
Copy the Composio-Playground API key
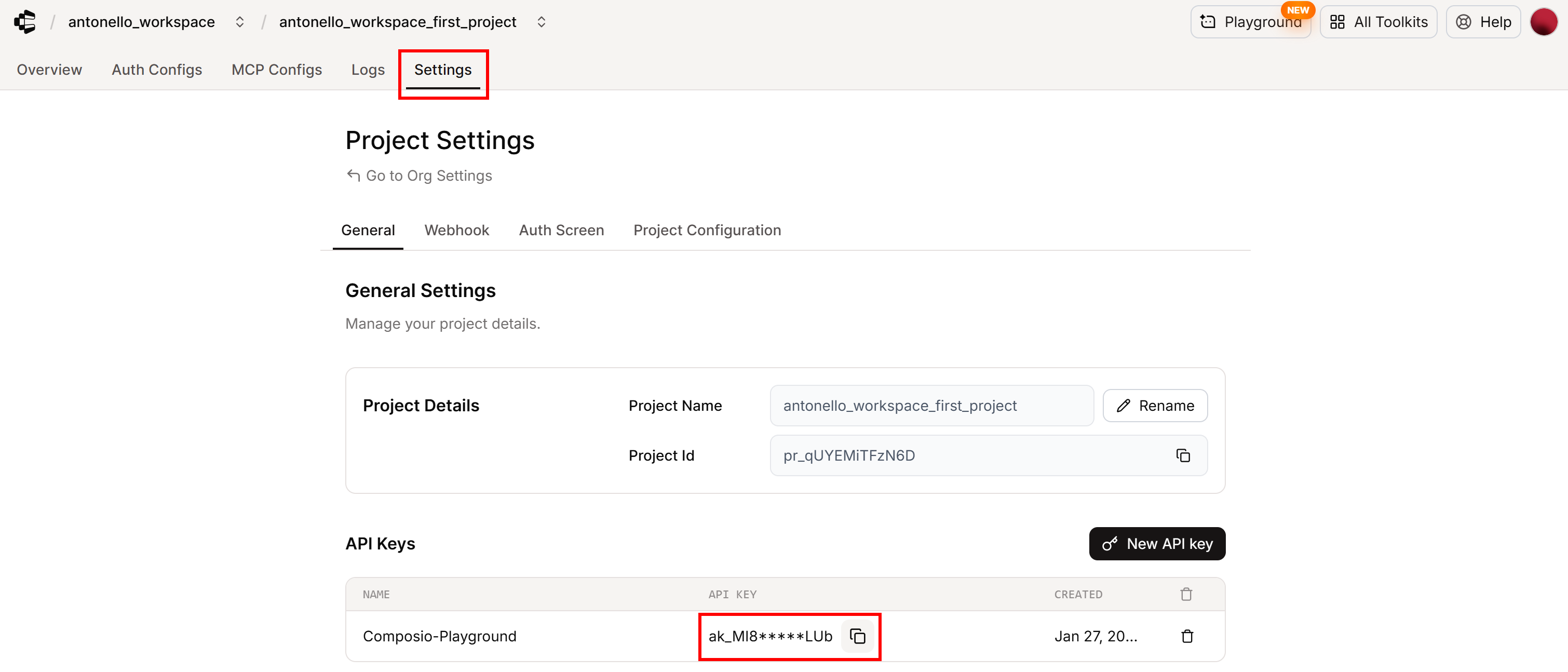tap(858, 636)
